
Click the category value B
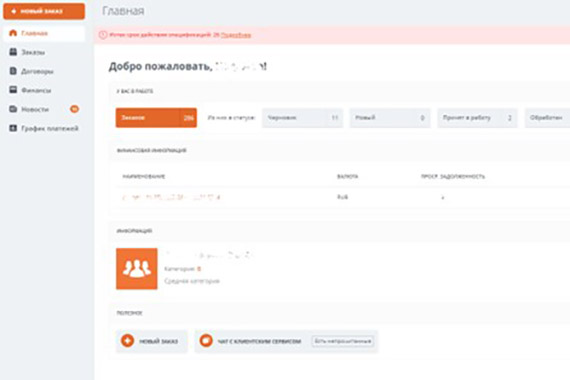pos(199,269)
